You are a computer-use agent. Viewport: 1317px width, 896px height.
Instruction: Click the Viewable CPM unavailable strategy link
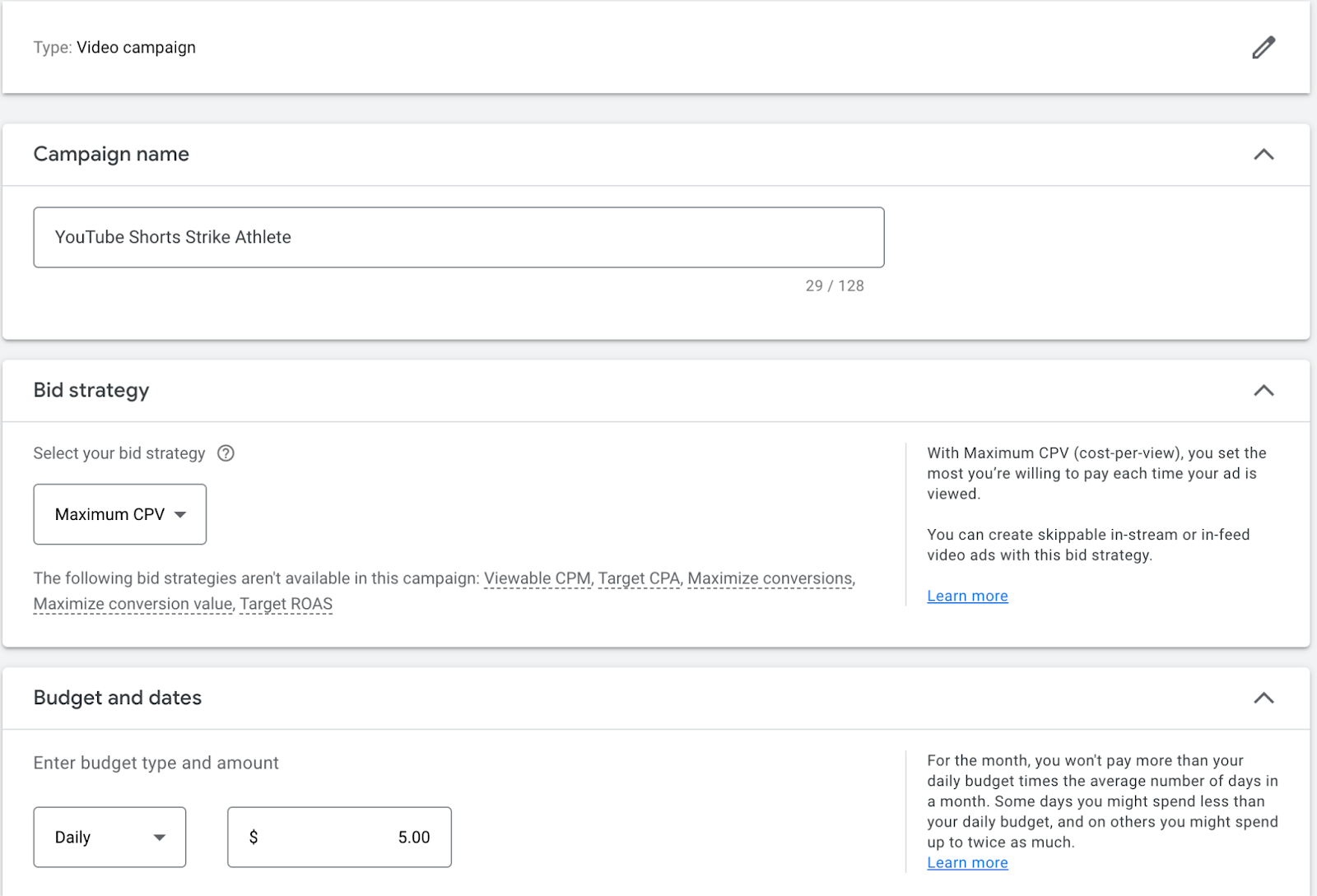pos(537,578)
